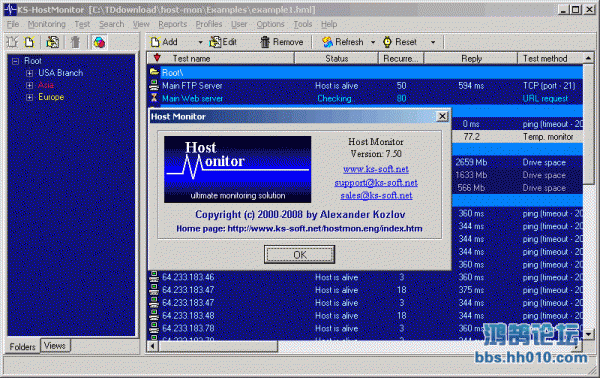Switch to the Folders tab
The height and width of the screenshot is (378, 600).
[22, 347]
